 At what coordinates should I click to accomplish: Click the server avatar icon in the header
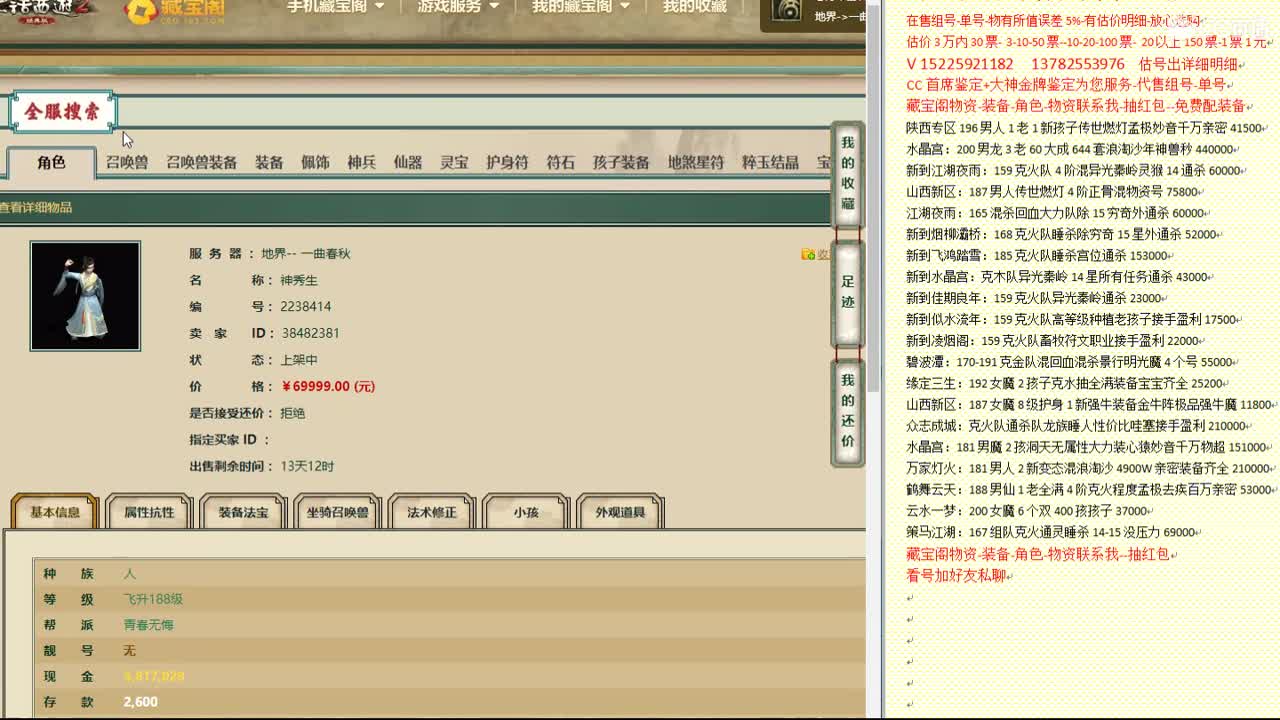tap(788, 11)
